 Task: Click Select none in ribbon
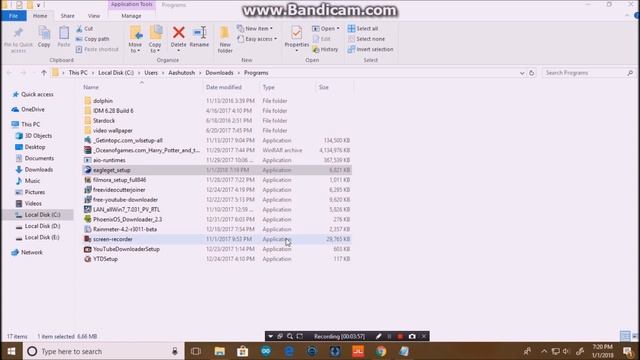click(366, 39)
